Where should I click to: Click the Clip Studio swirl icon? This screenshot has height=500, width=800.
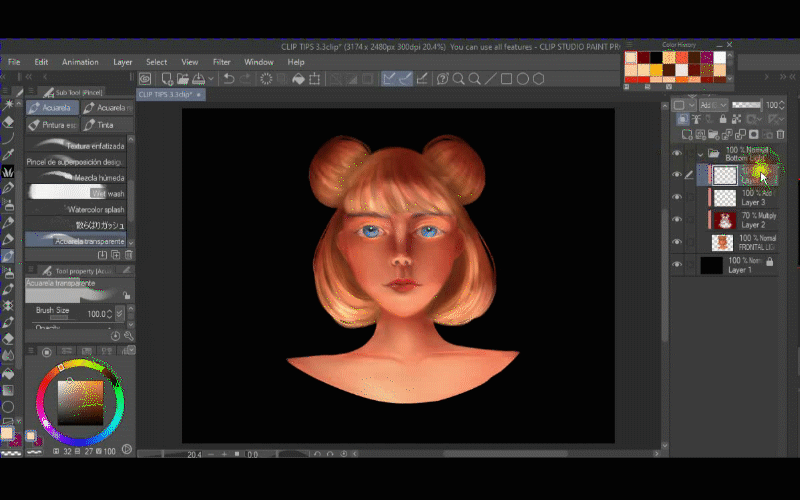(x=145, y=79)
